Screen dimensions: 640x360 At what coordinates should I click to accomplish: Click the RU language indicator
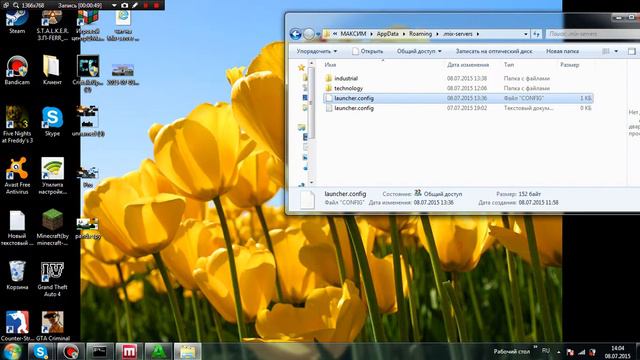click(546, 351)
